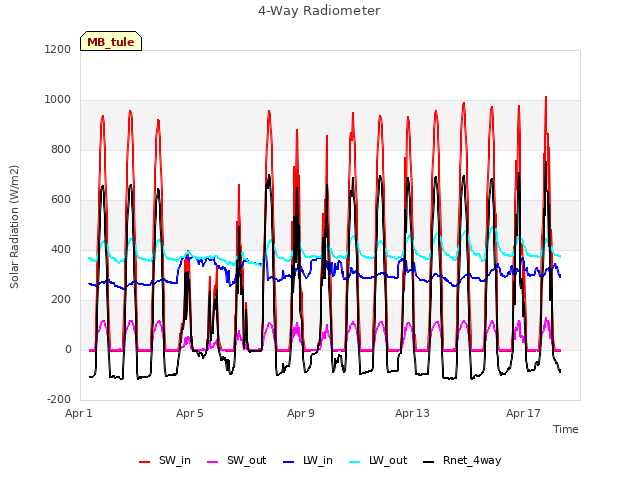Click the red SW_in legend swatch
Screen dimensions: 640x480
click(x=144, y=462)
